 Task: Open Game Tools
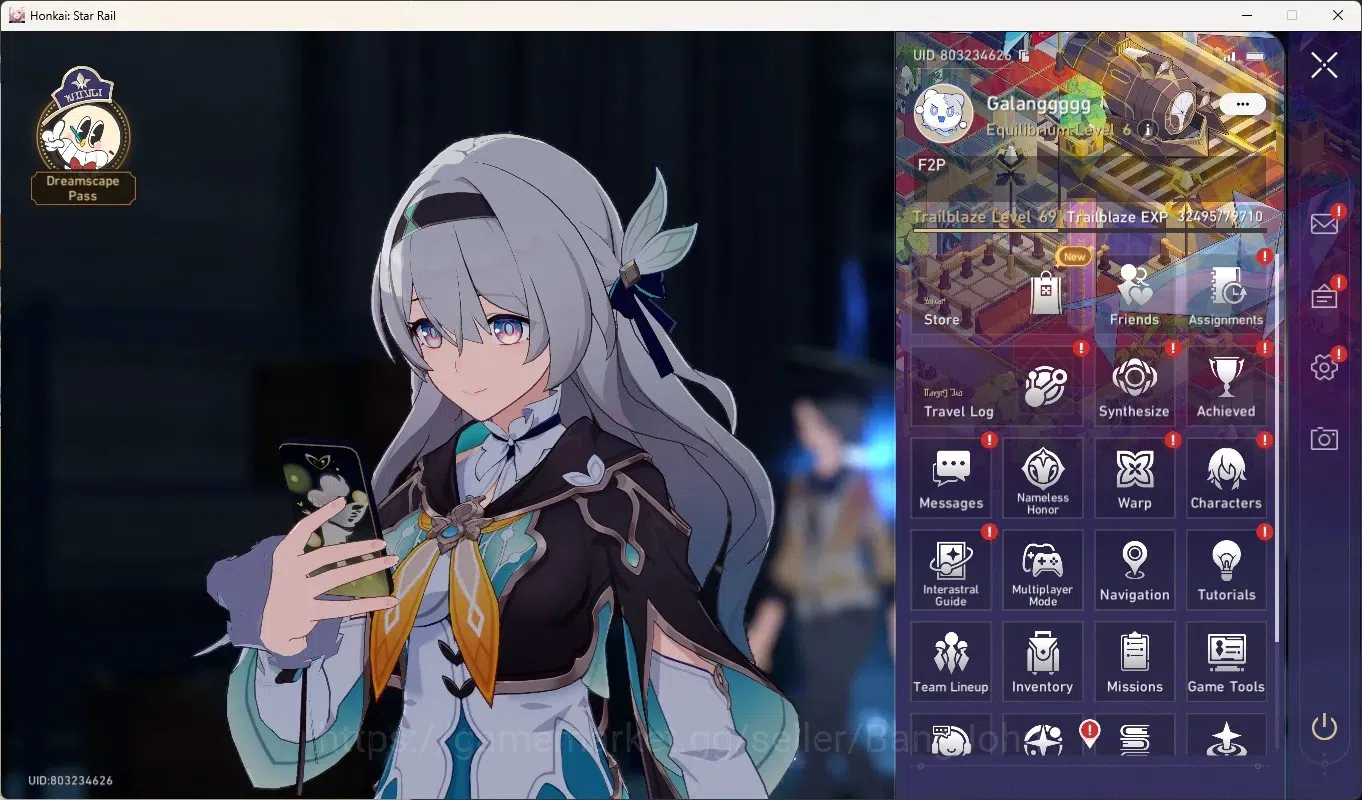pos(1226,662)
